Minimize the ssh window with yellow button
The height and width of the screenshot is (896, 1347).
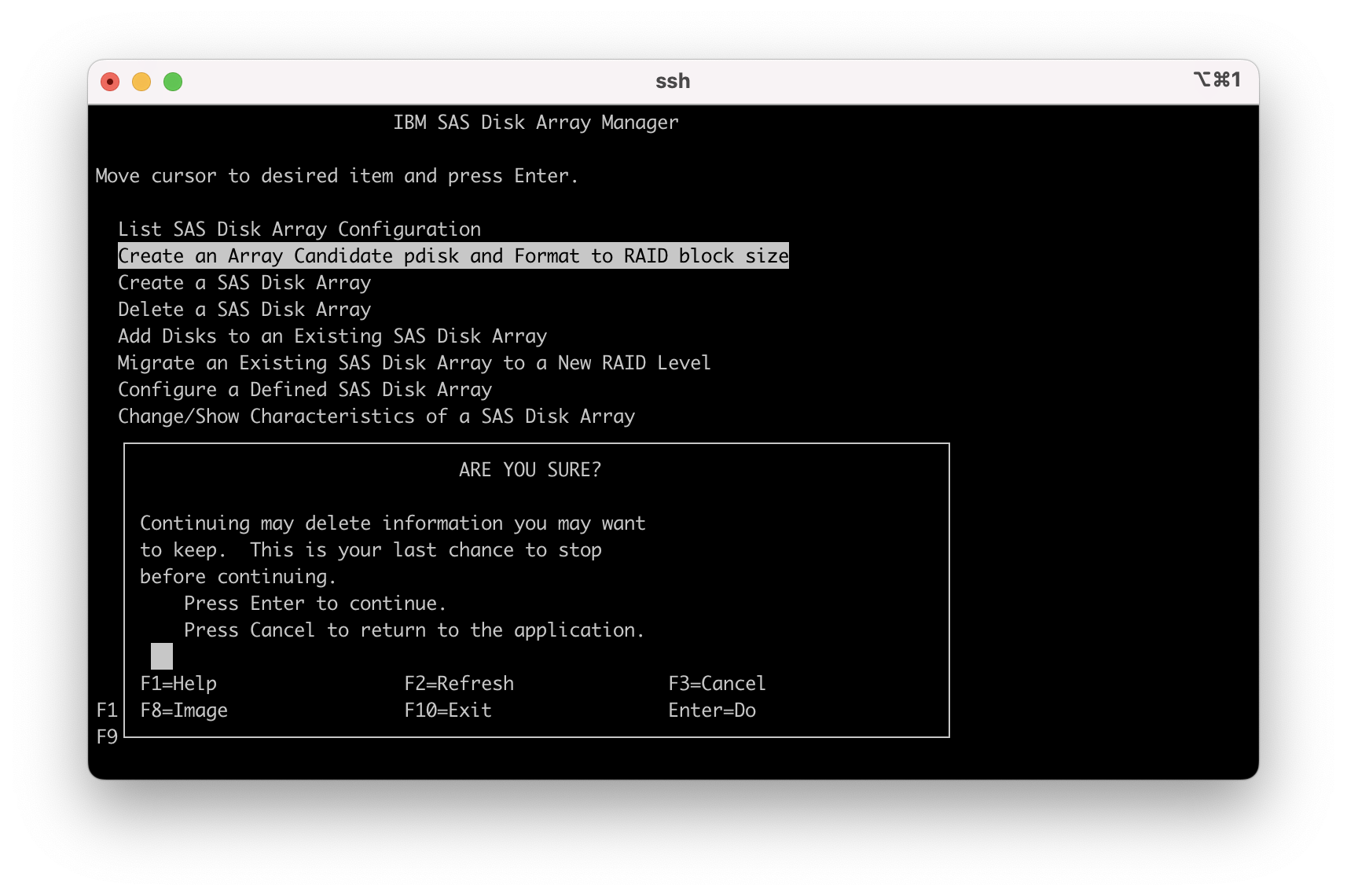pos(141,82)
